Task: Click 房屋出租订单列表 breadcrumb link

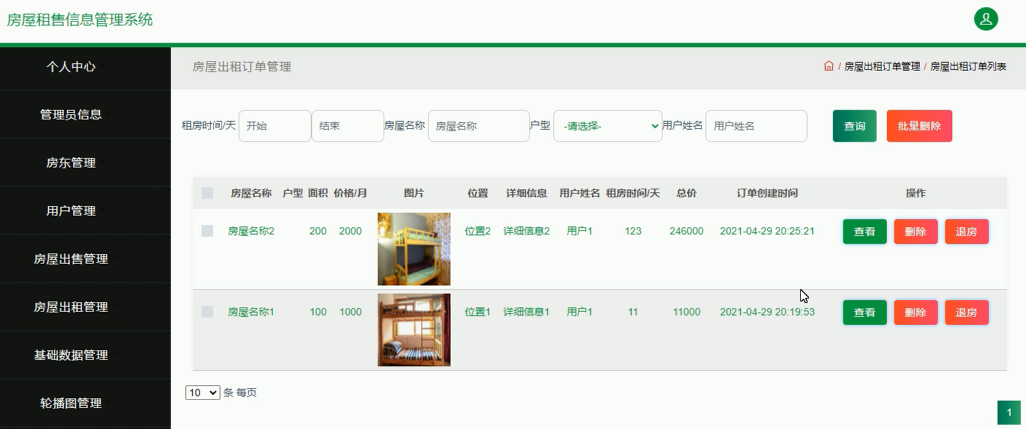Action: click(968, 67)
